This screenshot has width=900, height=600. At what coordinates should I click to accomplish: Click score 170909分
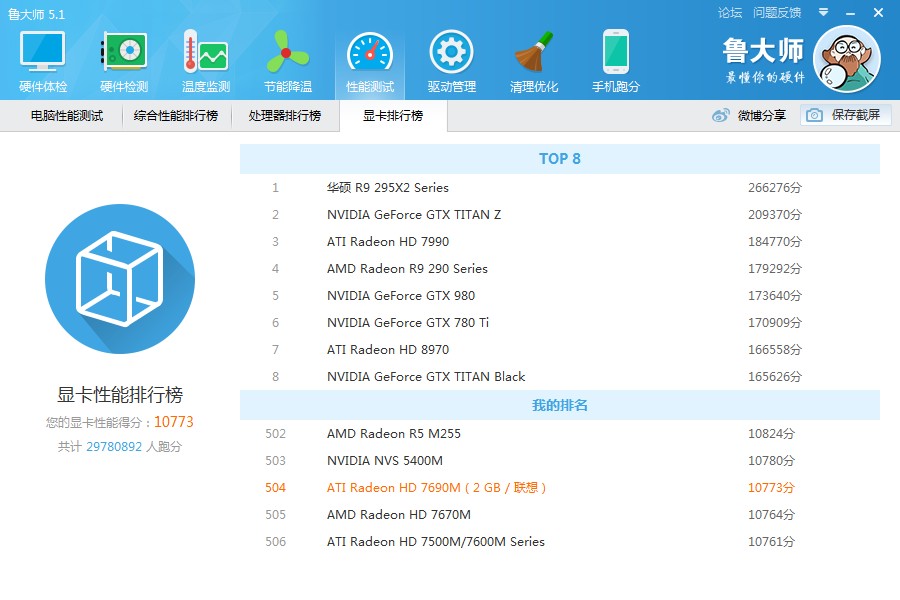click(x=774, y=323)
